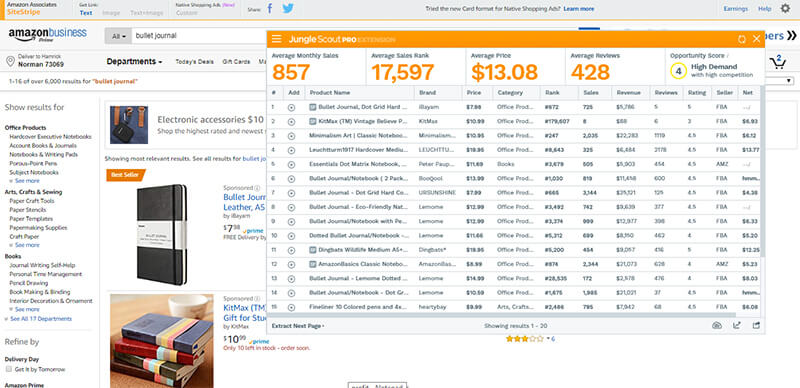The image size is (800, 388).
Task: Open SiteStripe Earnings link
Action: pyautogui.click(x=736, y=9)
